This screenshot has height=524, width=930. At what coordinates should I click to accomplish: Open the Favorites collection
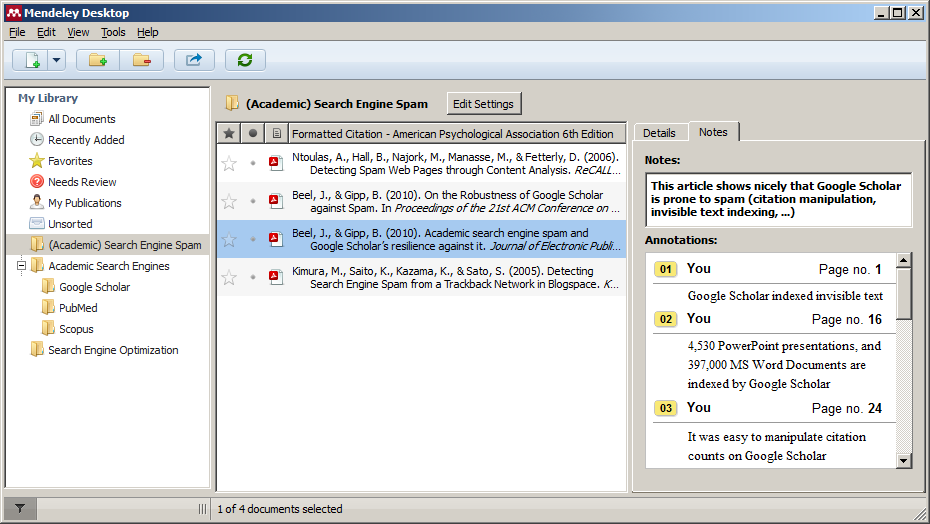click(x=70, y=161)
